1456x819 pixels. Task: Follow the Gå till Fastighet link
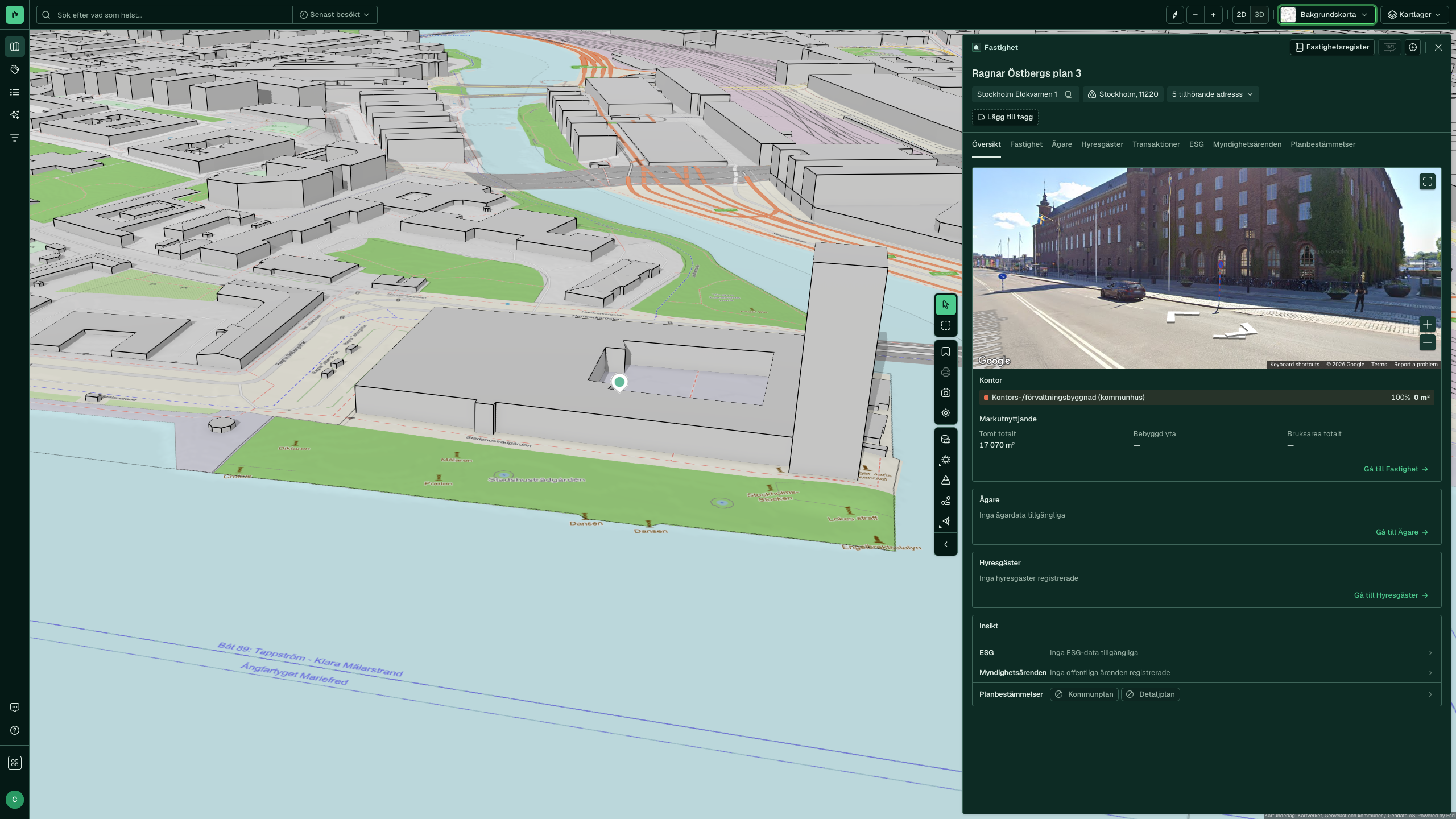[1396, 469]
